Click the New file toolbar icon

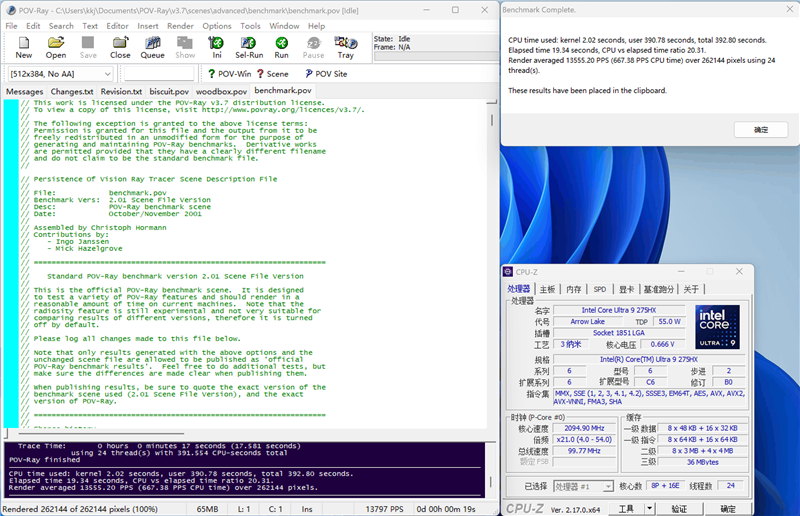(24, 47)
